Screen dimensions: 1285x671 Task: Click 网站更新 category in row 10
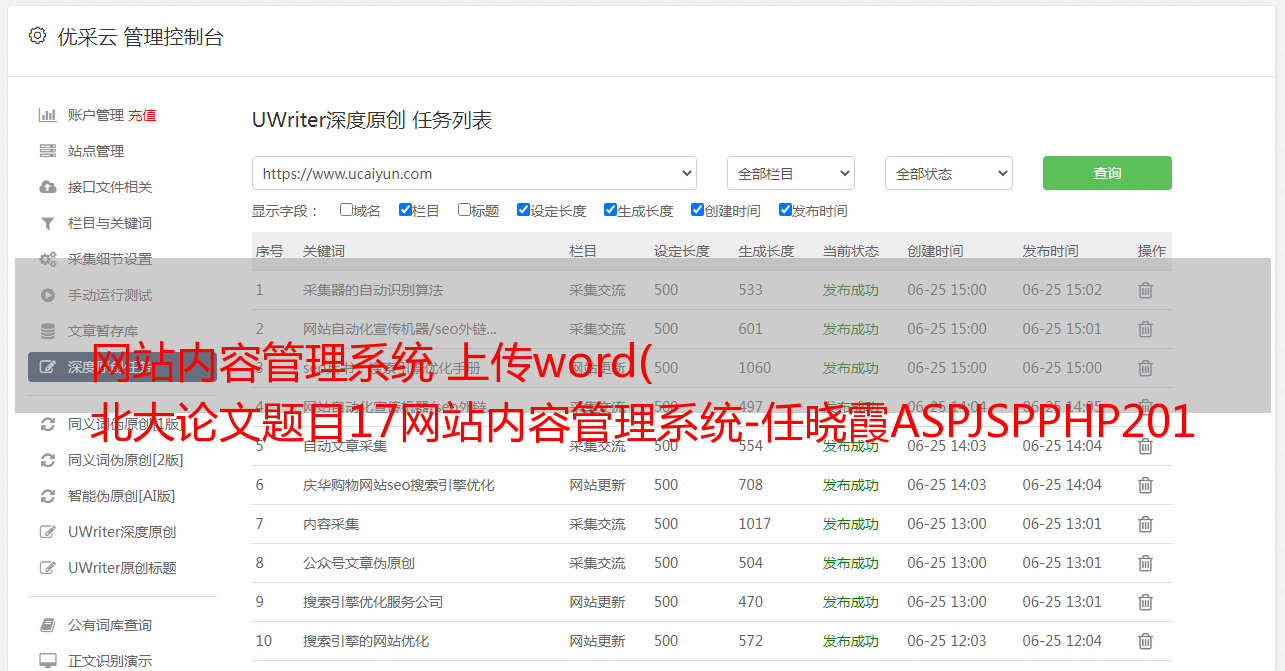(597, 641)
